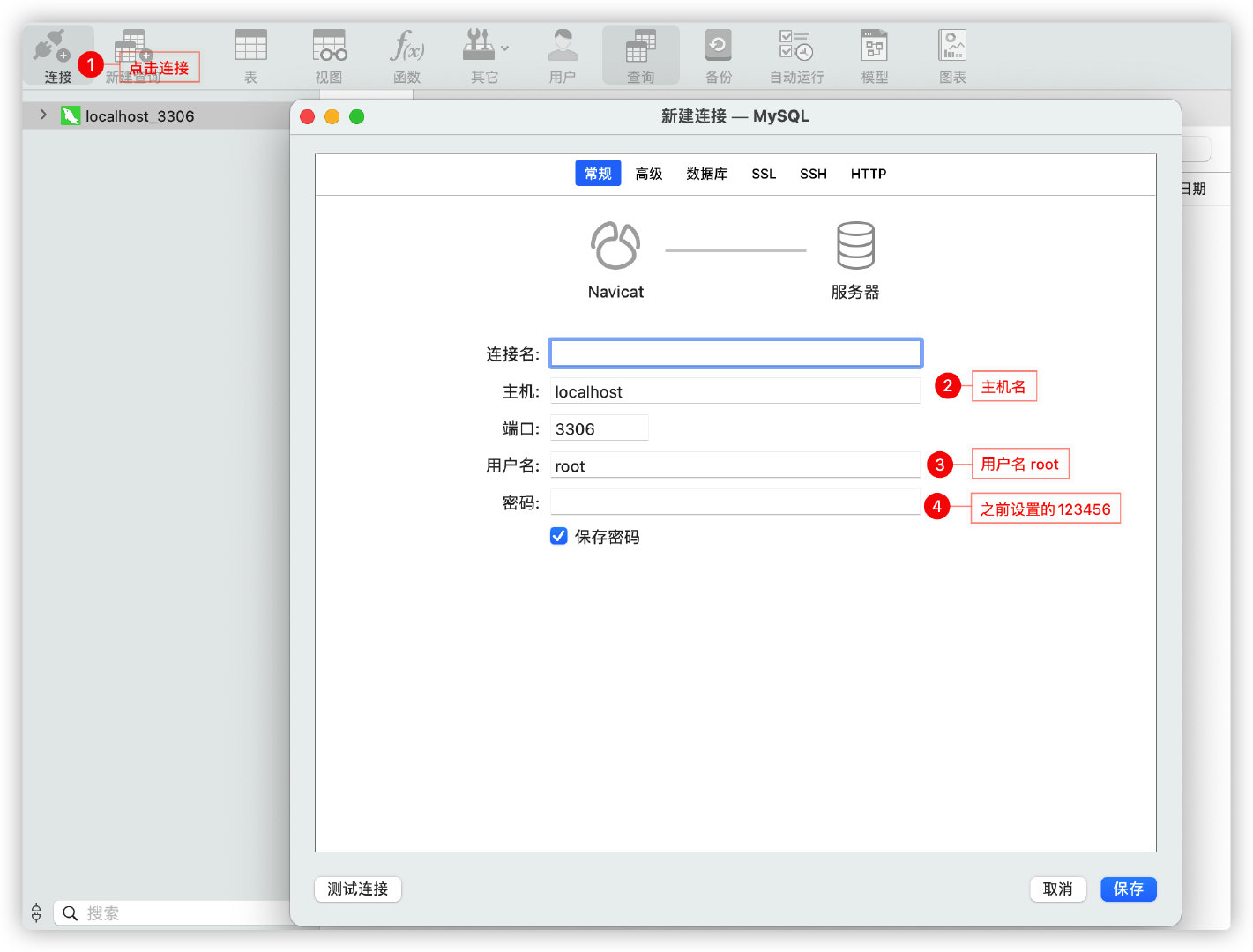This screenshot has height=952, width=1253.
Task: Switch to the Databases (数据库) tab
Action: 707,174
